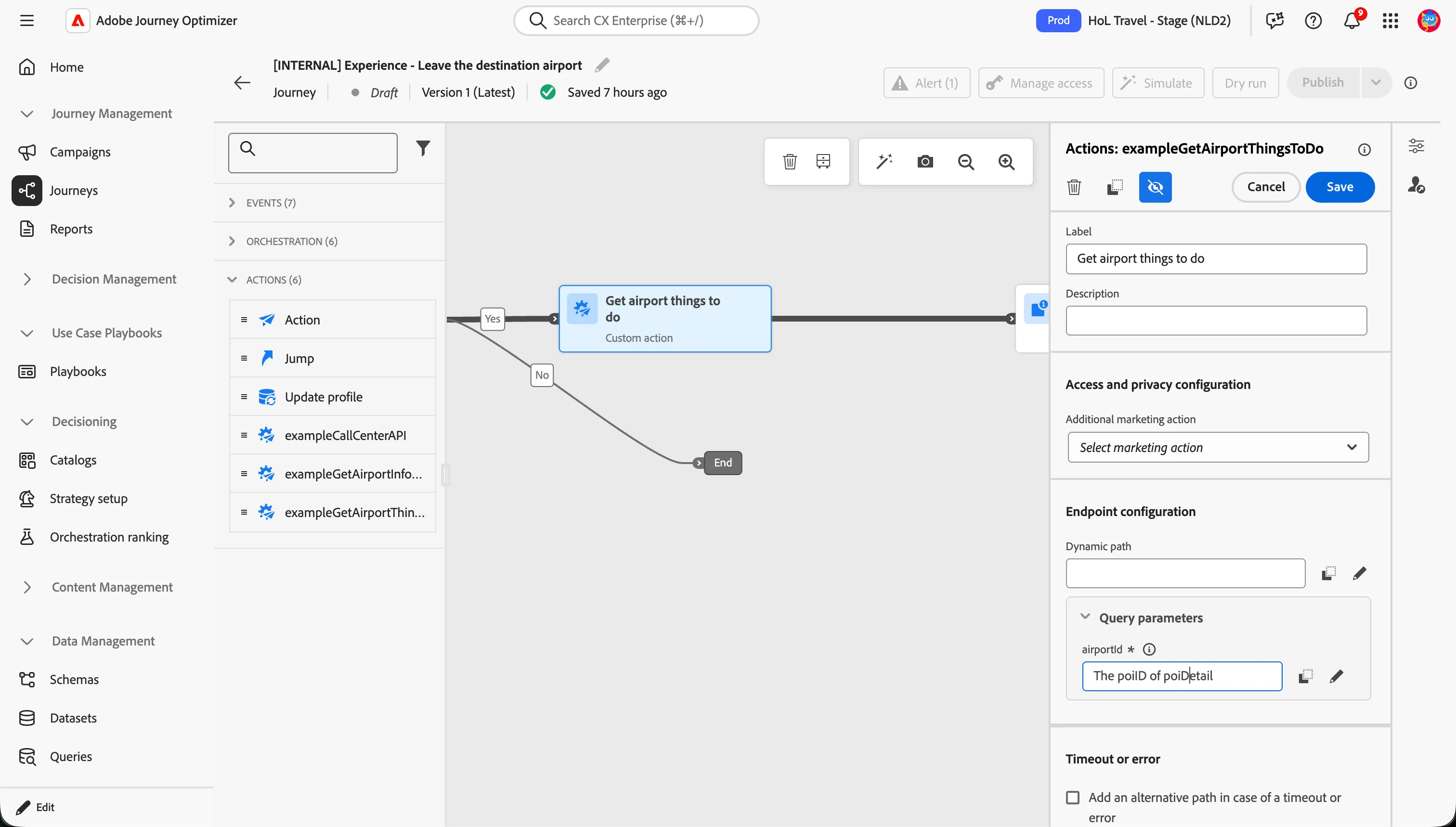Open the filter for the palette list
The image size is (1456, 827).
coord(423,149)
